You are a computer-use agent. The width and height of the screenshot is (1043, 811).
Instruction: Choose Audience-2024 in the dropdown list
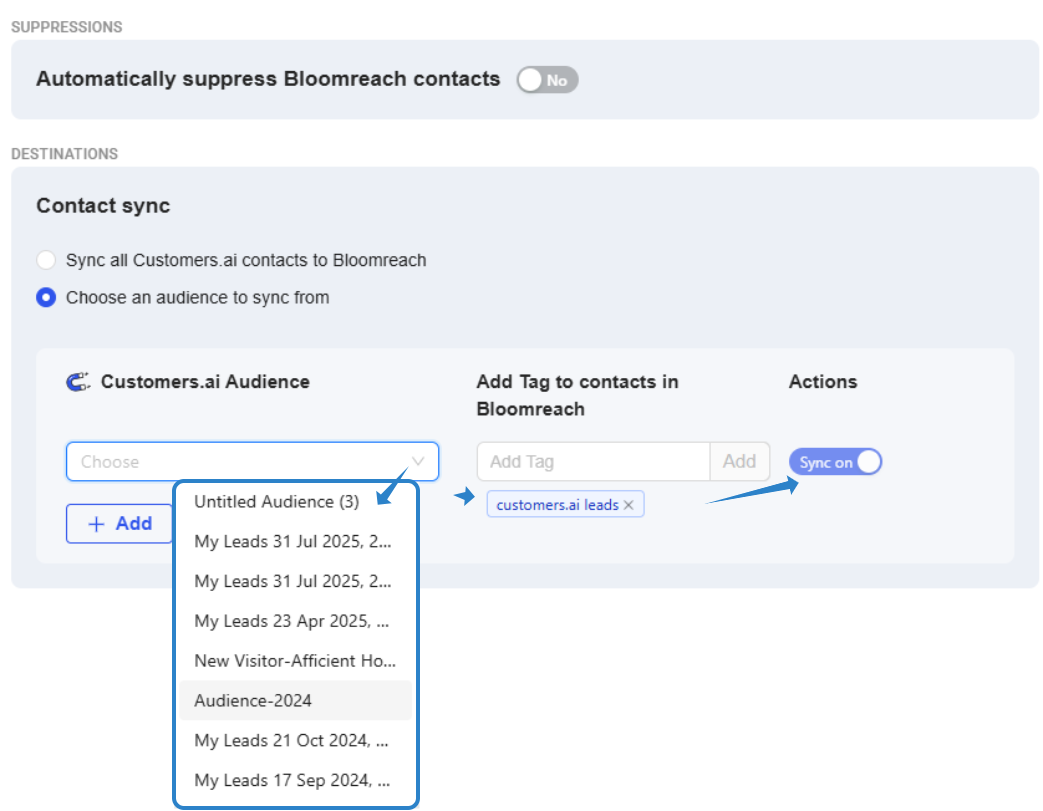[253, 701]
